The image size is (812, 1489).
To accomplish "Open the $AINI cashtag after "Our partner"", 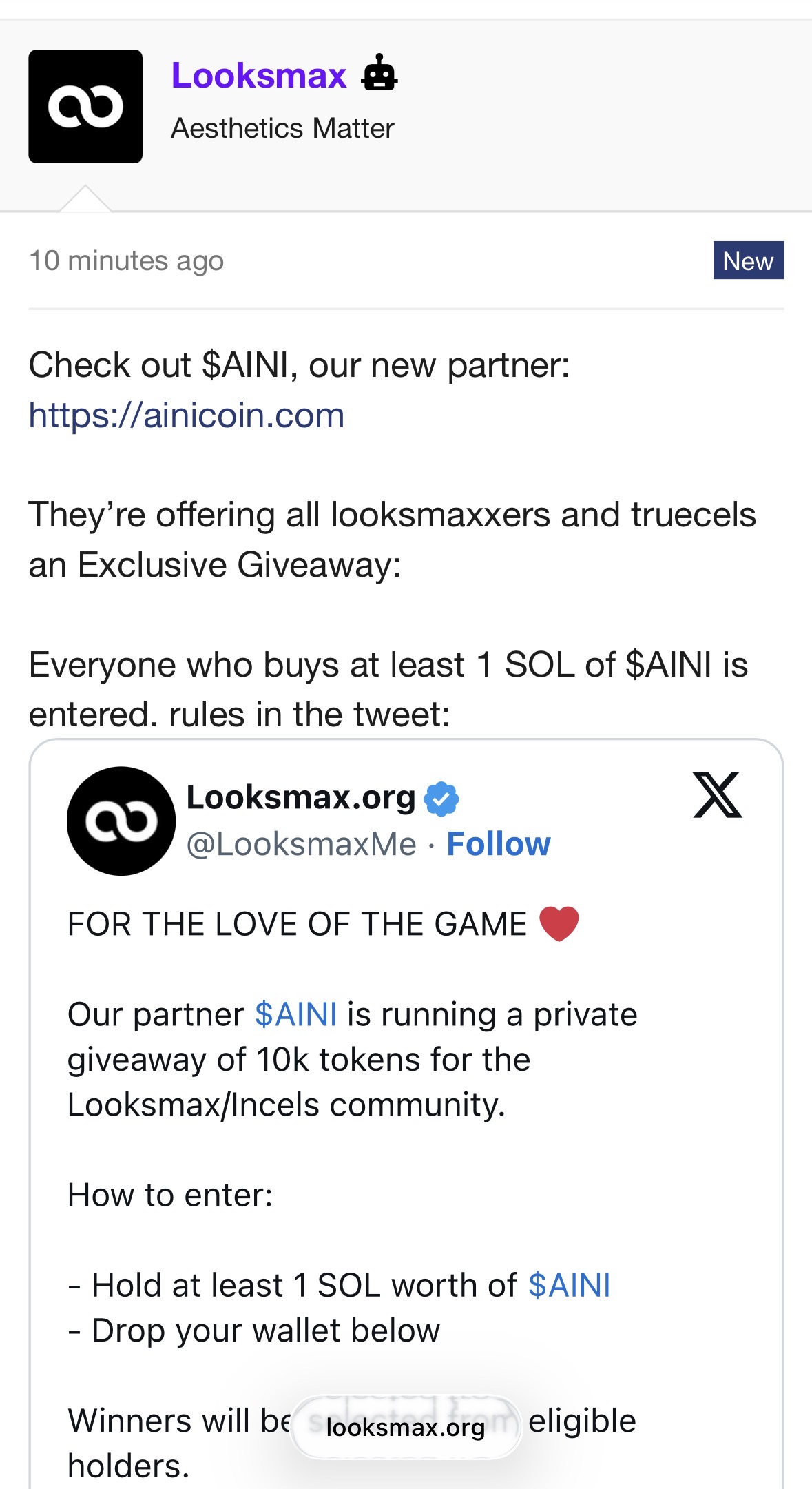I will pyautogui.click(x=296, y=1014).
